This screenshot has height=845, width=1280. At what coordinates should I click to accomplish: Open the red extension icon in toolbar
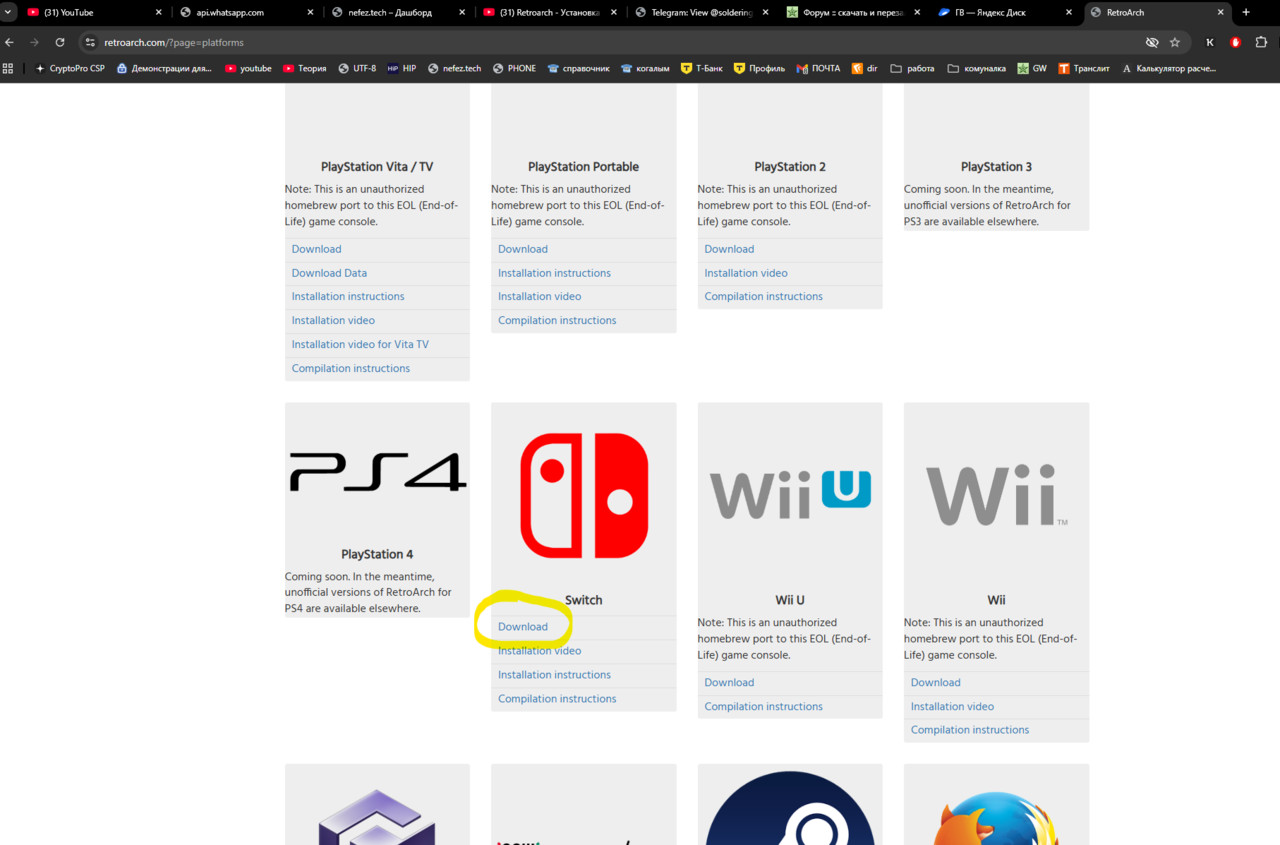tap(1236, 43)
